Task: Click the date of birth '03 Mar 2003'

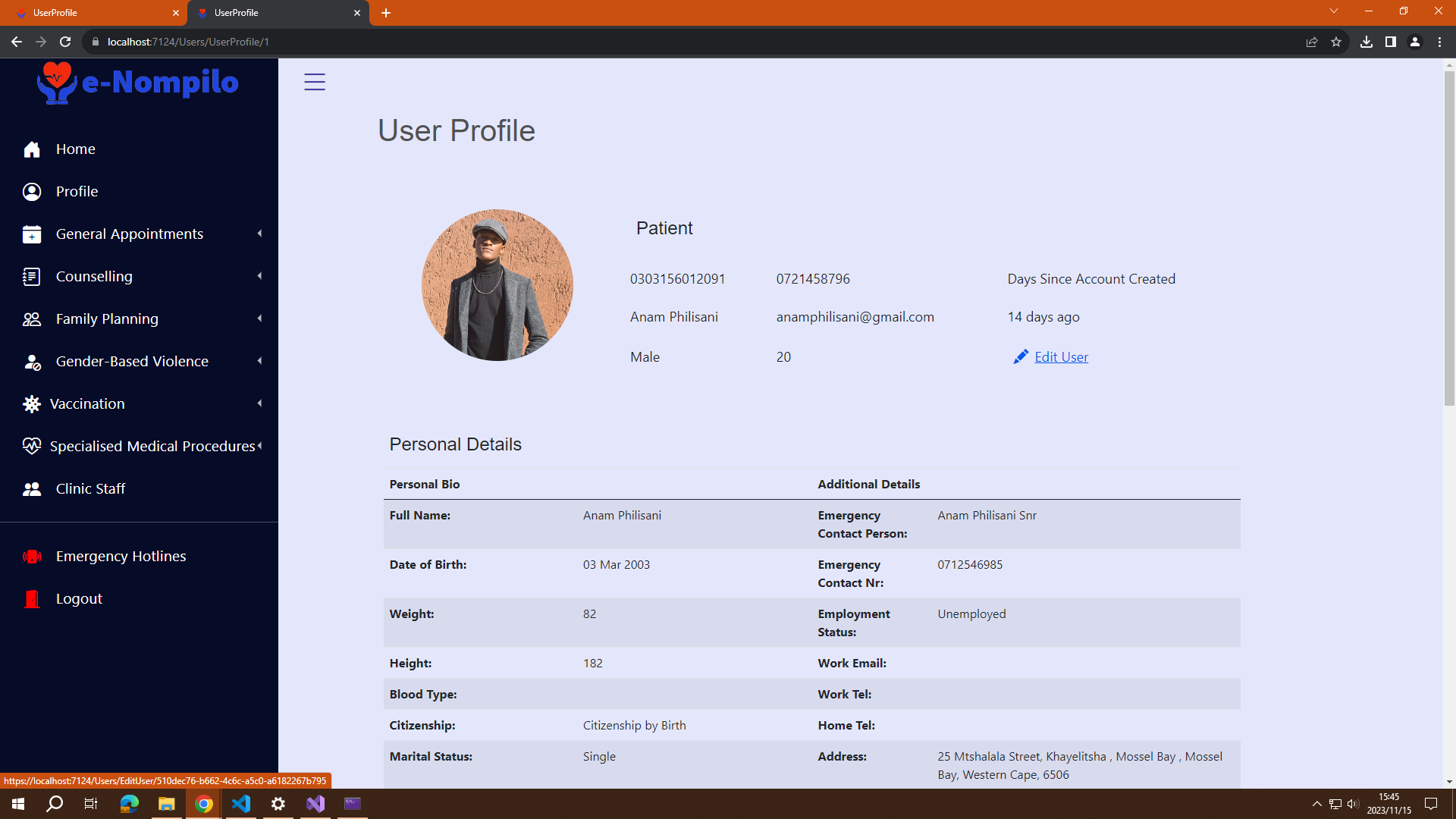Action: (x=616, y=565)
